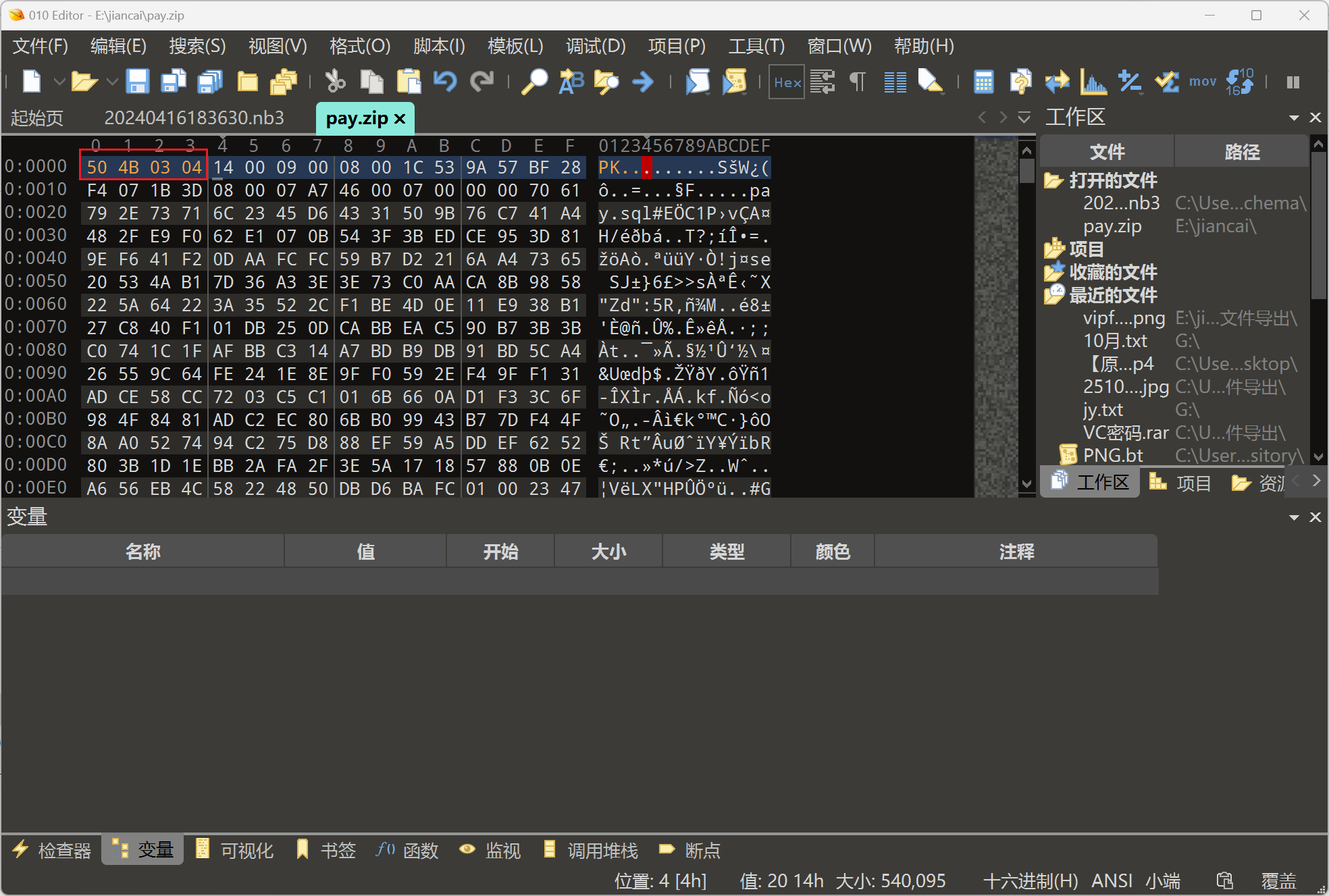
Task: Open the 断点 bottom tab
Action: [690, 850]
